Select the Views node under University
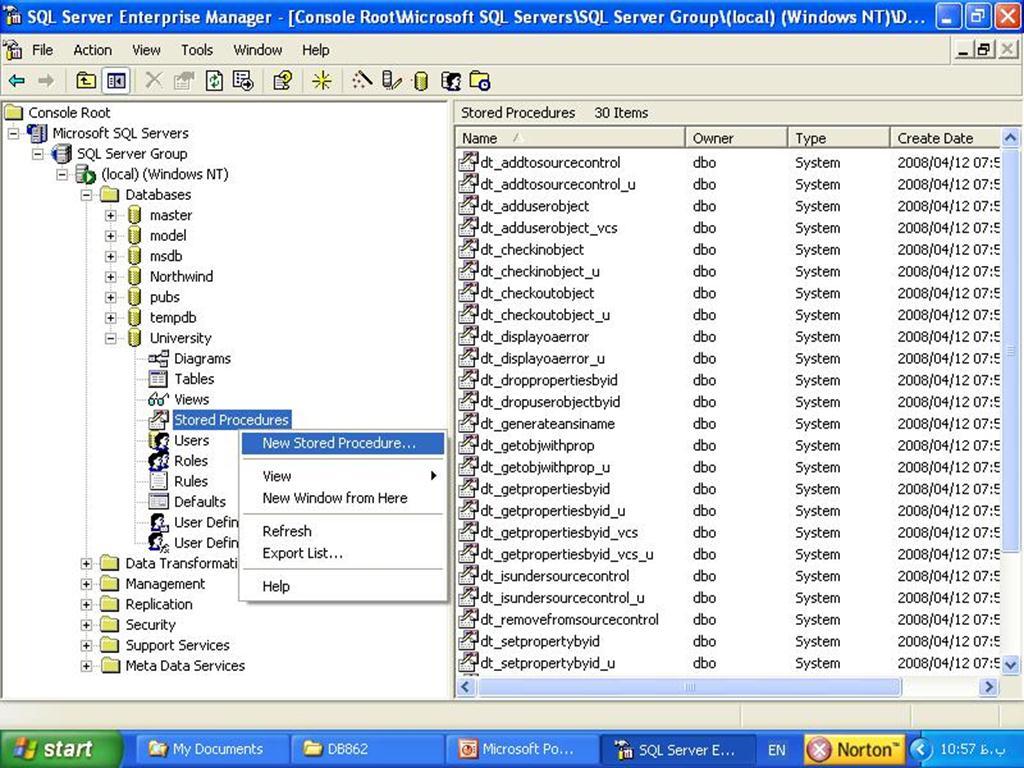The height and width of the screenshot is (768, 1024). [x=191, y=399]
